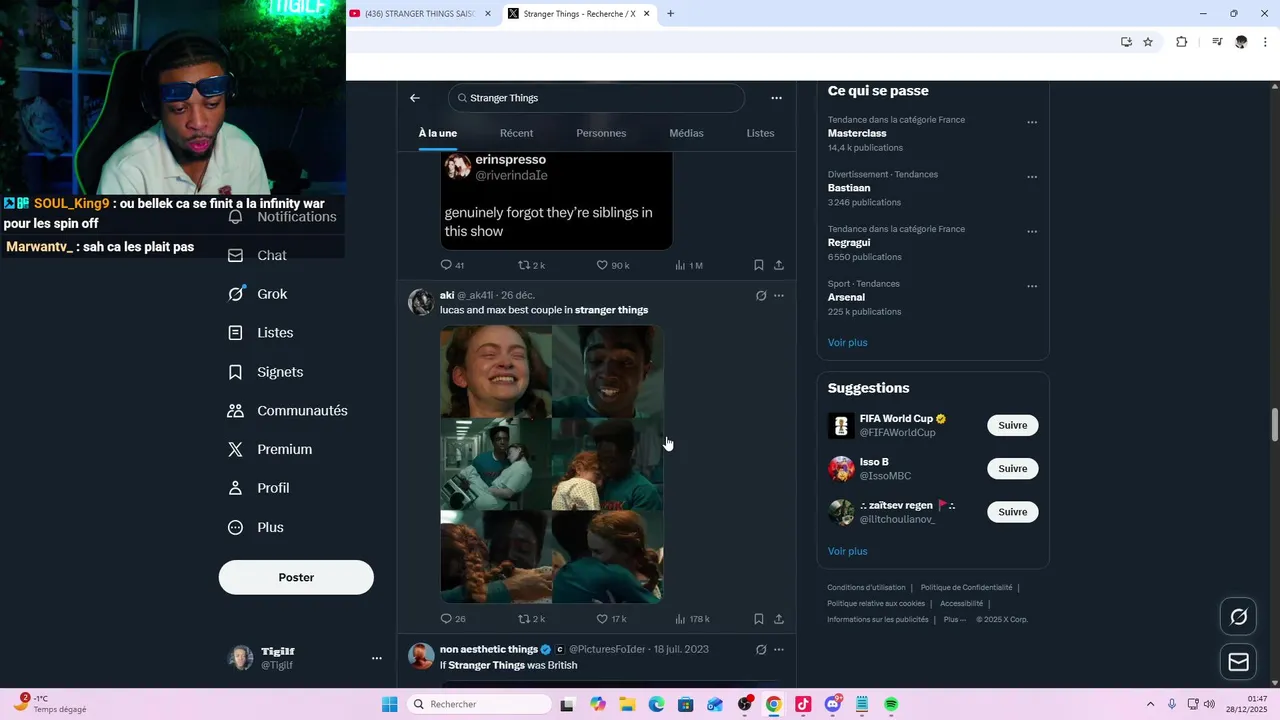Screen dimensions: 1280x720
Task: Follow zaïtsev regen account
Action: click(x=1012, y=512)
